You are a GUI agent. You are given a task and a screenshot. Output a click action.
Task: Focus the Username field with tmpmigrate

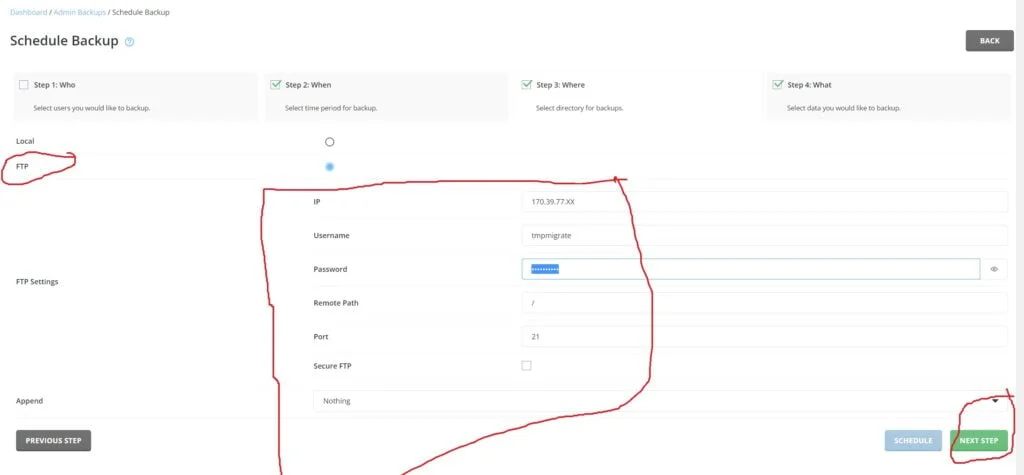click(764, 235)
